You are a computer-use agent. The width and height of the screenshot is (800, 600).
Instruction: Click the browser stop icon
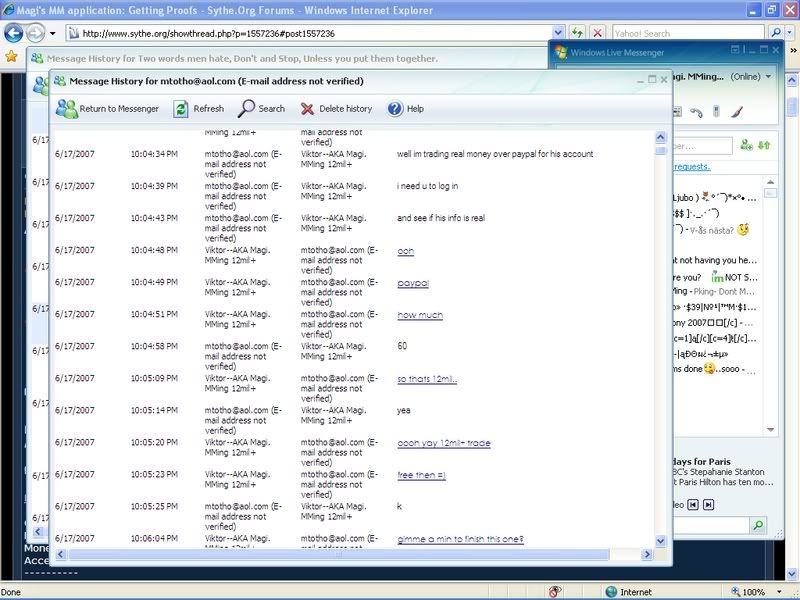point(597,34)
